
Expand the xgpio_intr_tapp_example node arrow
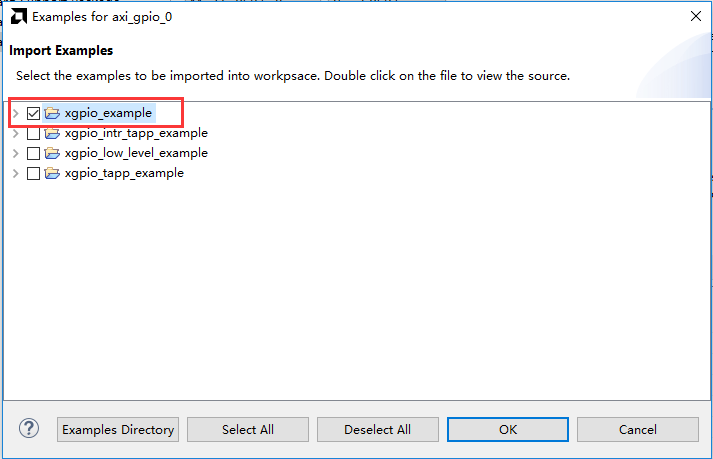point(15,133)
